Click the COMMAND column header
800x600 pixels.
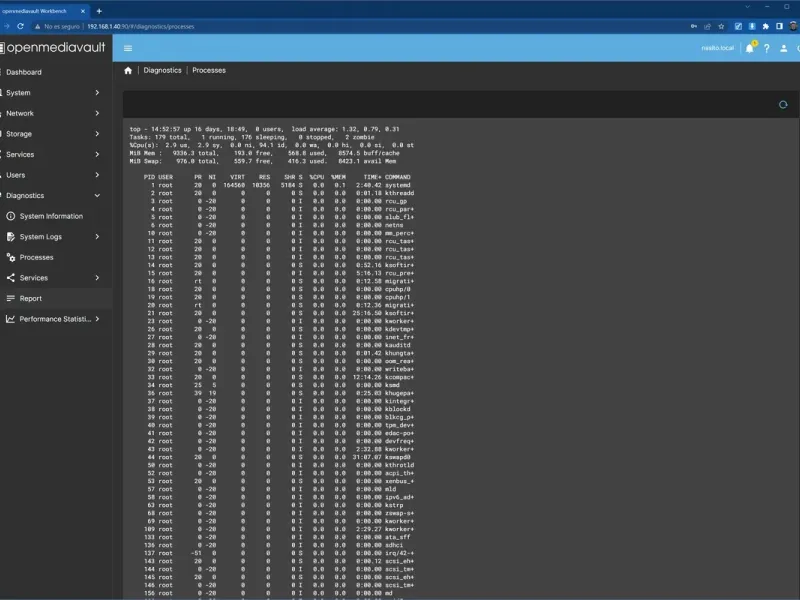tap(397, 177)
